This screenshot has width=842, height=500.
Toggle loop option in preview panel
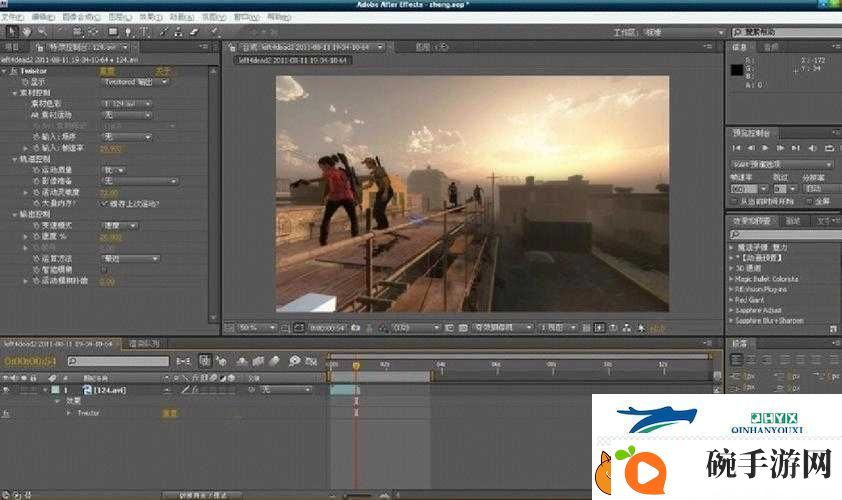click(x=830, y=148)
